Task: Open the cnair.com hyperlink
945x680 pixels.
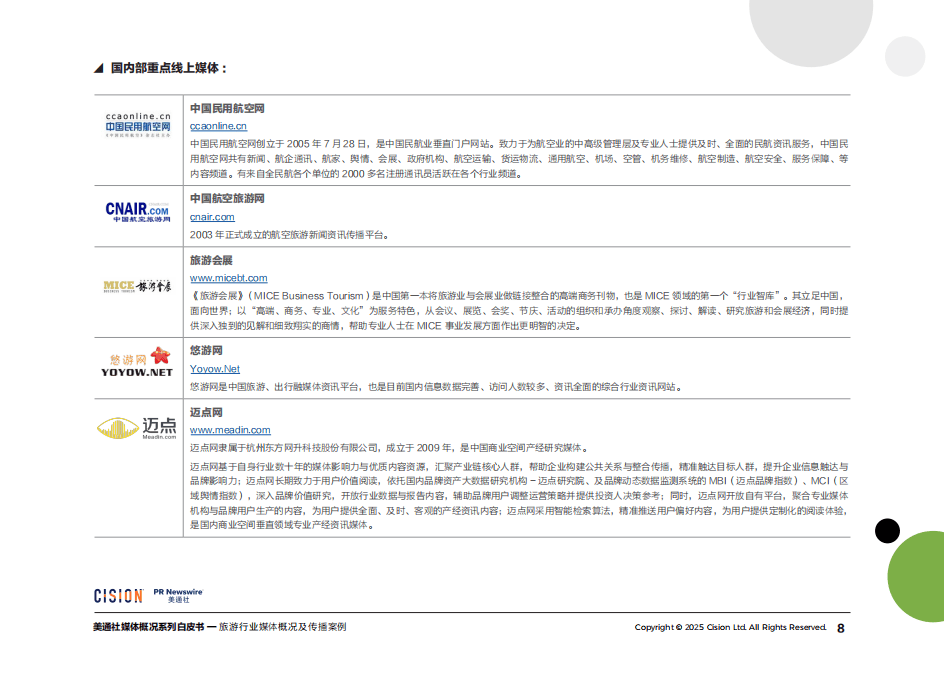Action: [212, 217]
